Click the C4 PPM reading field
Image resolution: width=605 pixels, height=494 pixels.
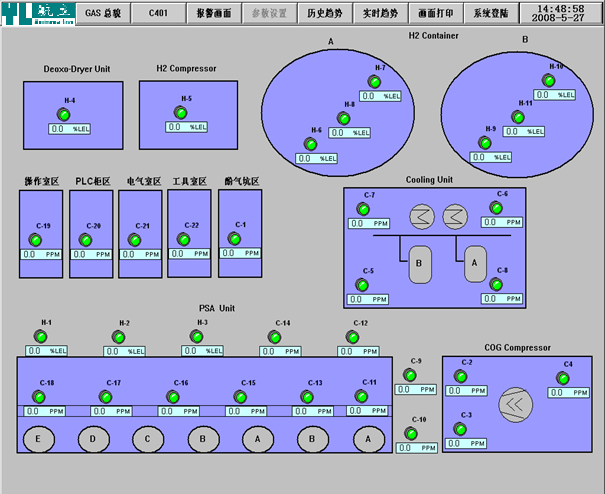pyautogui.click(x=566, y=393)
